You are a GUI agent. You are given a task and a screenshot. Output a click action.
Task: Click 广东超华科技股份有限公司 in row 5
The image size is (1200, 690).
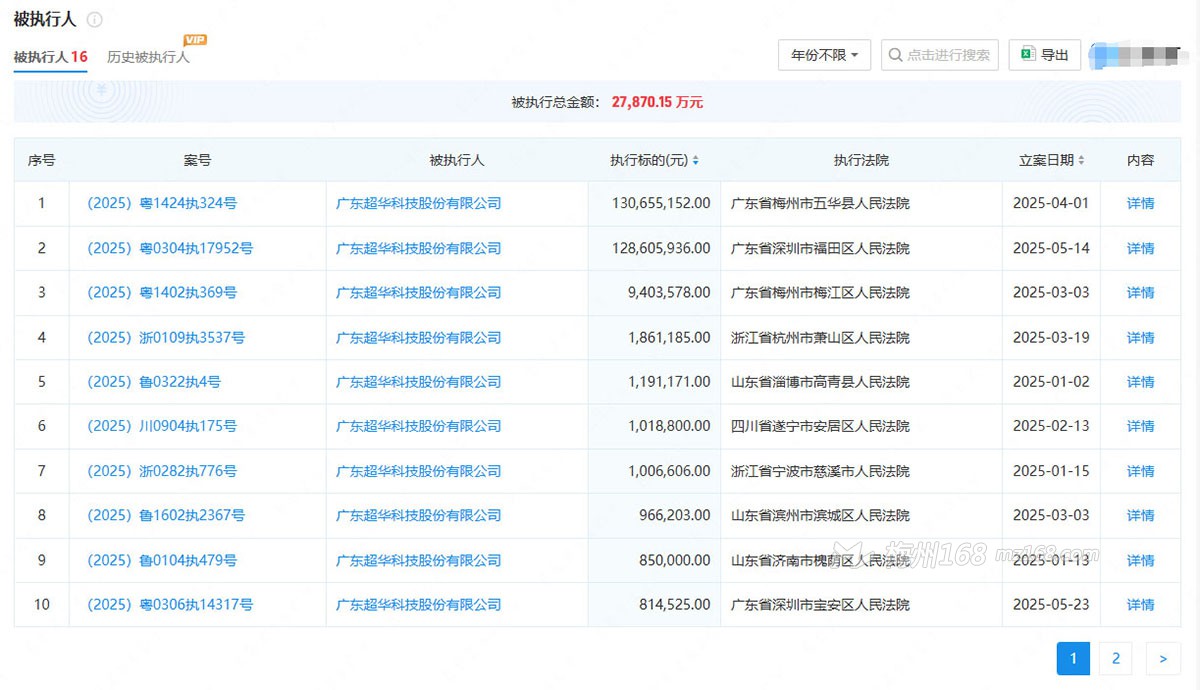(x=418, y=381)
